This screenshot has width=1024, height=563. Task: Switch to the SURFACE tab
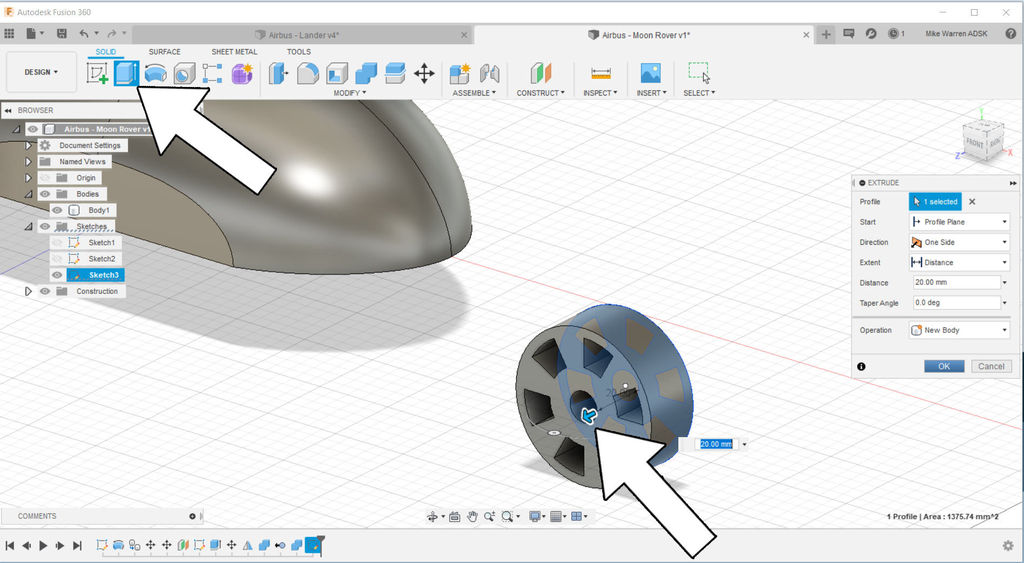(x=165, y=52)
